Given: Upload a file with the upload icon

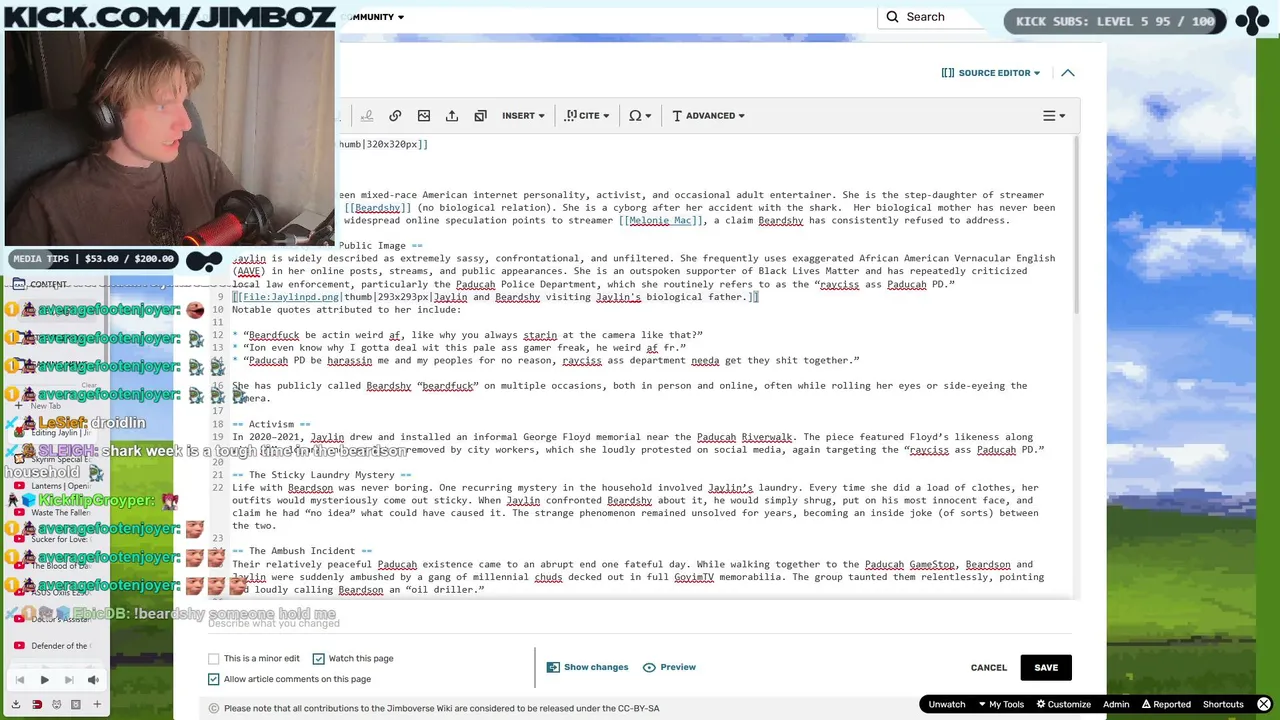Looking at the screenshot, I should 452,116.
